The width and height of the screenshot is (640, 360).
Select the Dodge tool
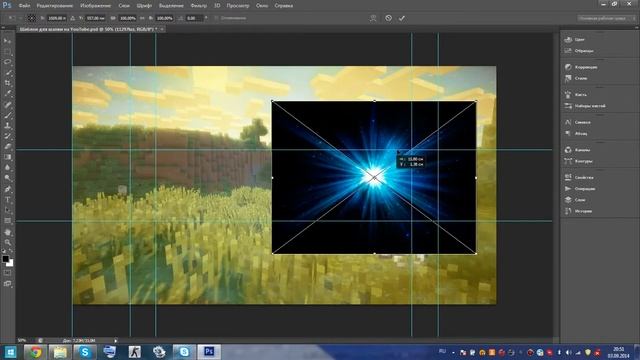pos(8,178)
